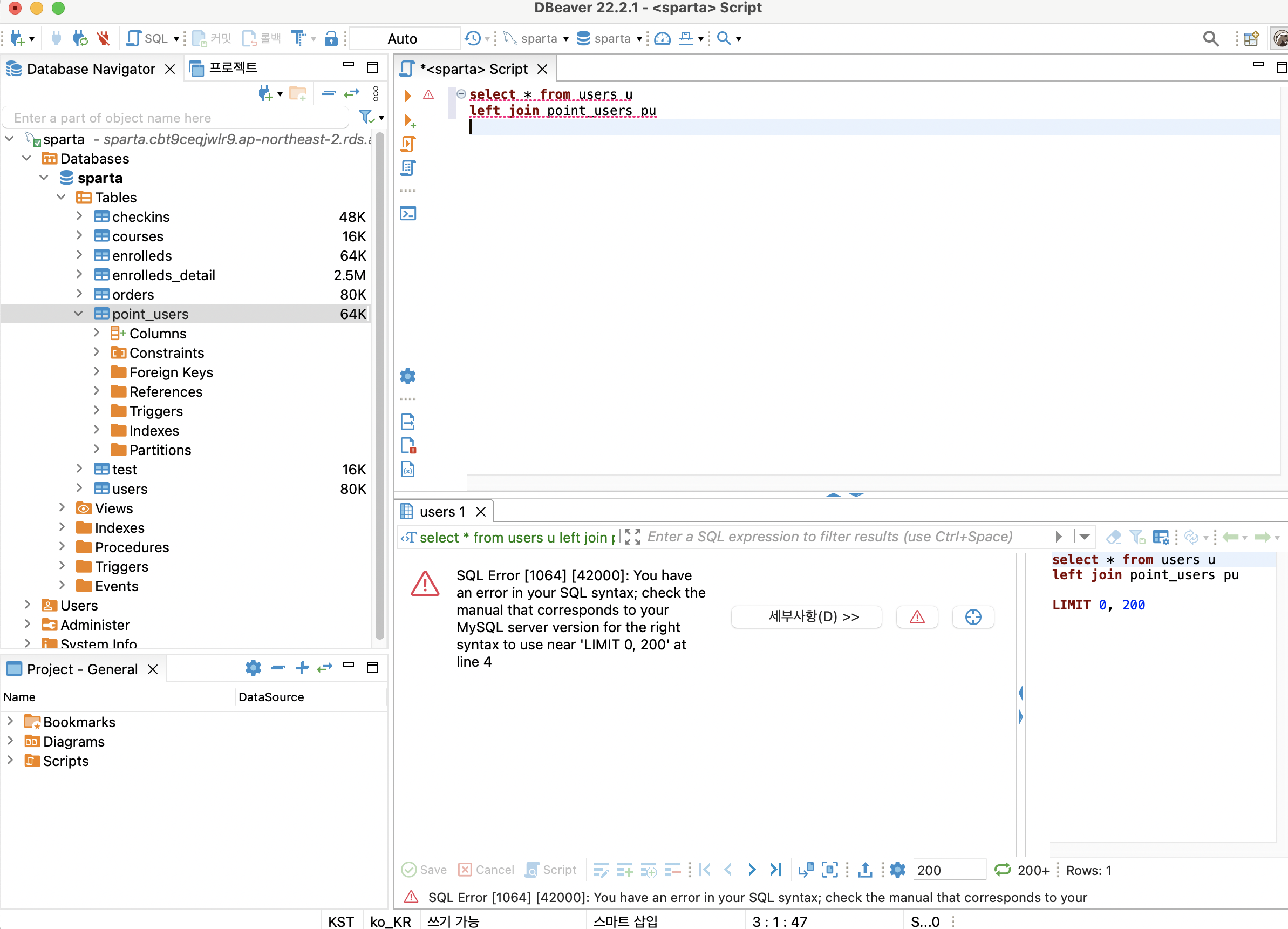Refresh results with green arrows icon
This screenshot has height=929, width=1288.
[1003, 870]
